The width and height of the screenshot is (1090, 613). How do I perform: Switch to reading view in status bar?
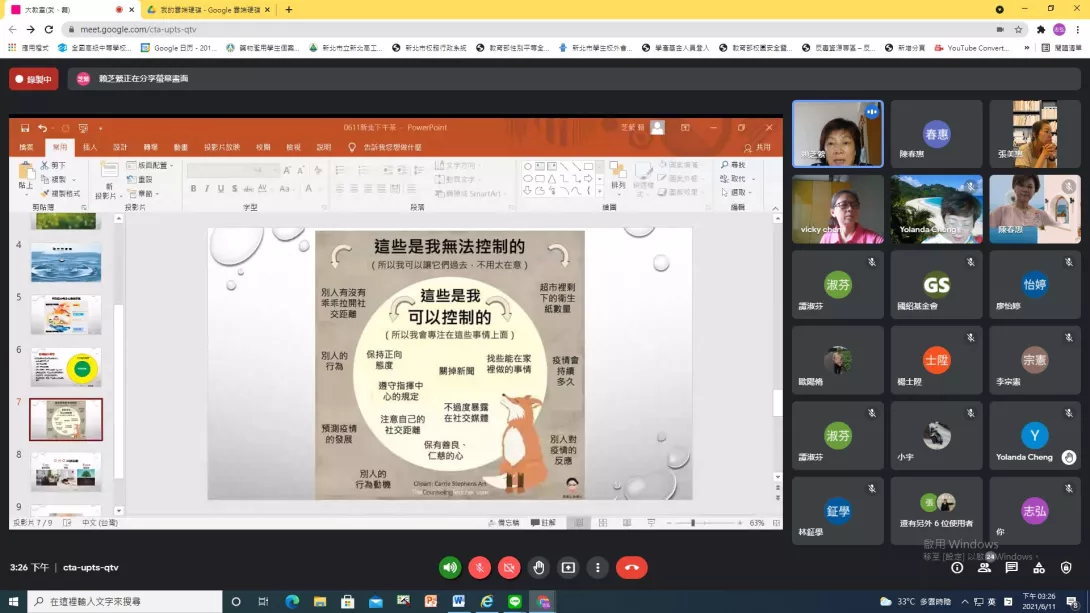(x=627, y=523)
